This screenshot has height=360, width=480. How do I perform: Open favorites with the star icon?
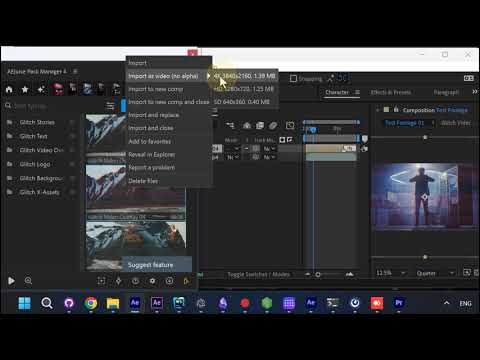pyautogui.click(x=25, y=89)
